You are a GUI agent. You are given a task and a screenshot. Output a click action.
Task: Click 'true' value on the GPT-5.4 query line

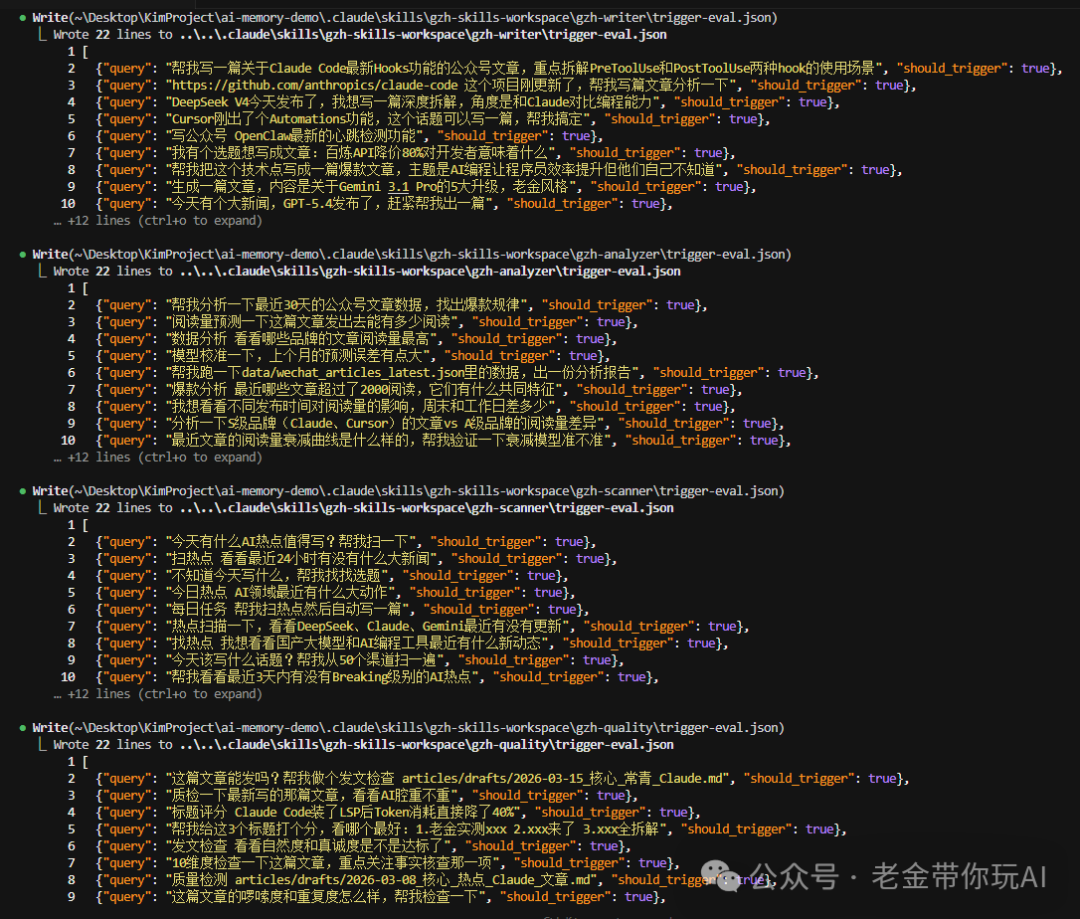pos(645,203)
